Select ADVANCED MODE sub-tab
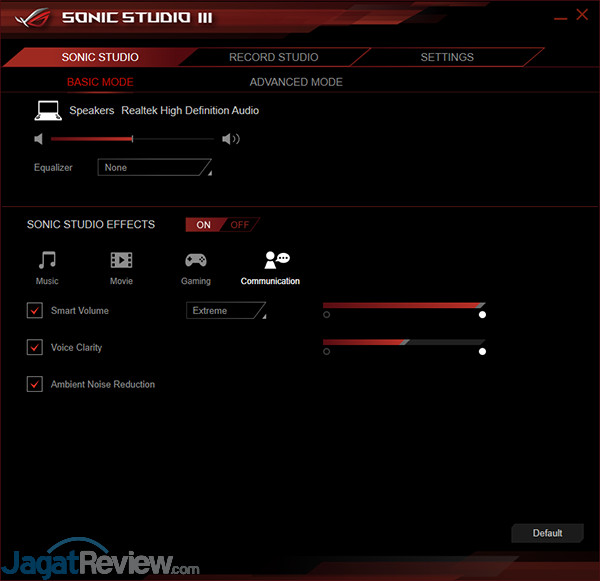Viewport: 600px width, 581px height. point(296,82)
